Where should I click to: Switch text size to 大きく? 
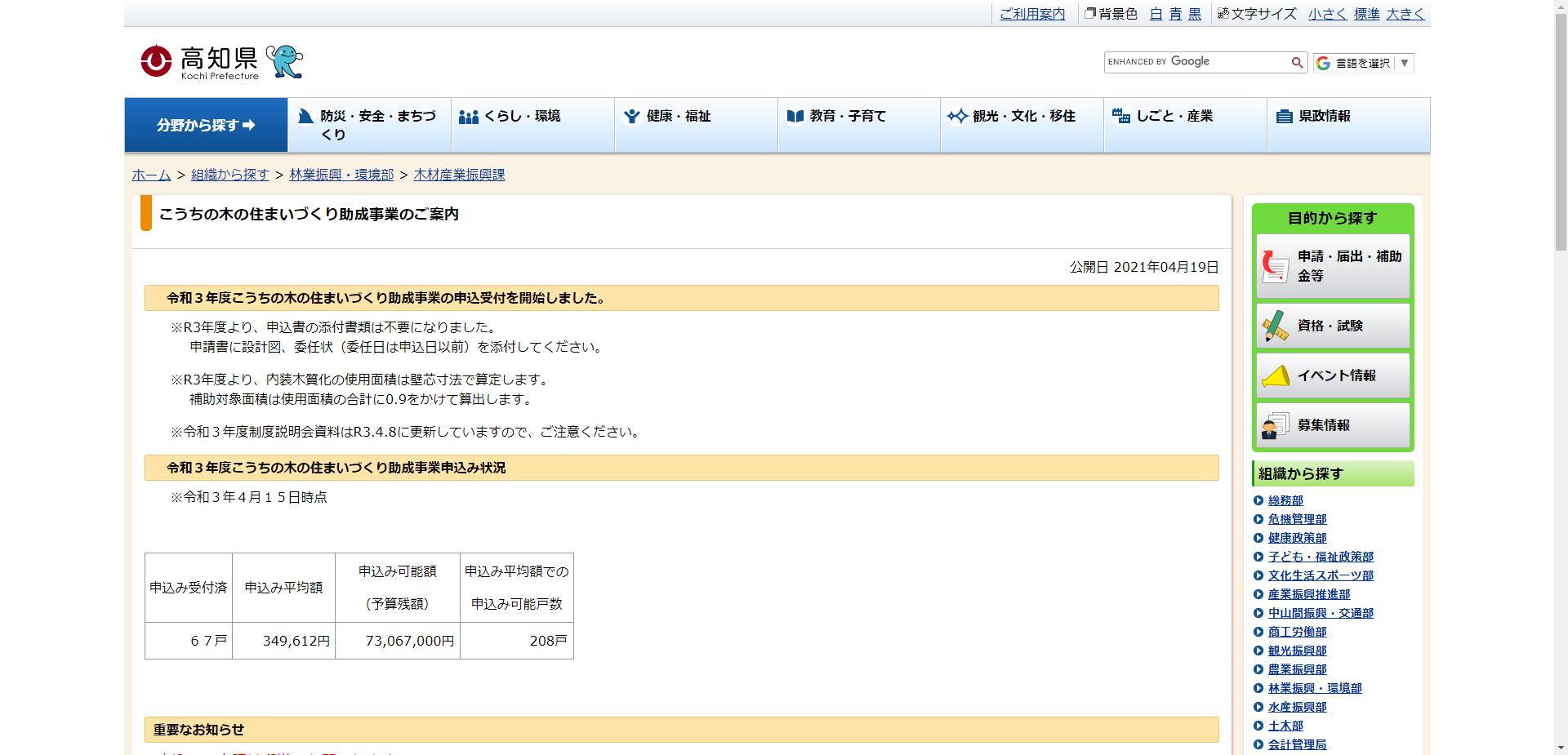coord(1405,13)
